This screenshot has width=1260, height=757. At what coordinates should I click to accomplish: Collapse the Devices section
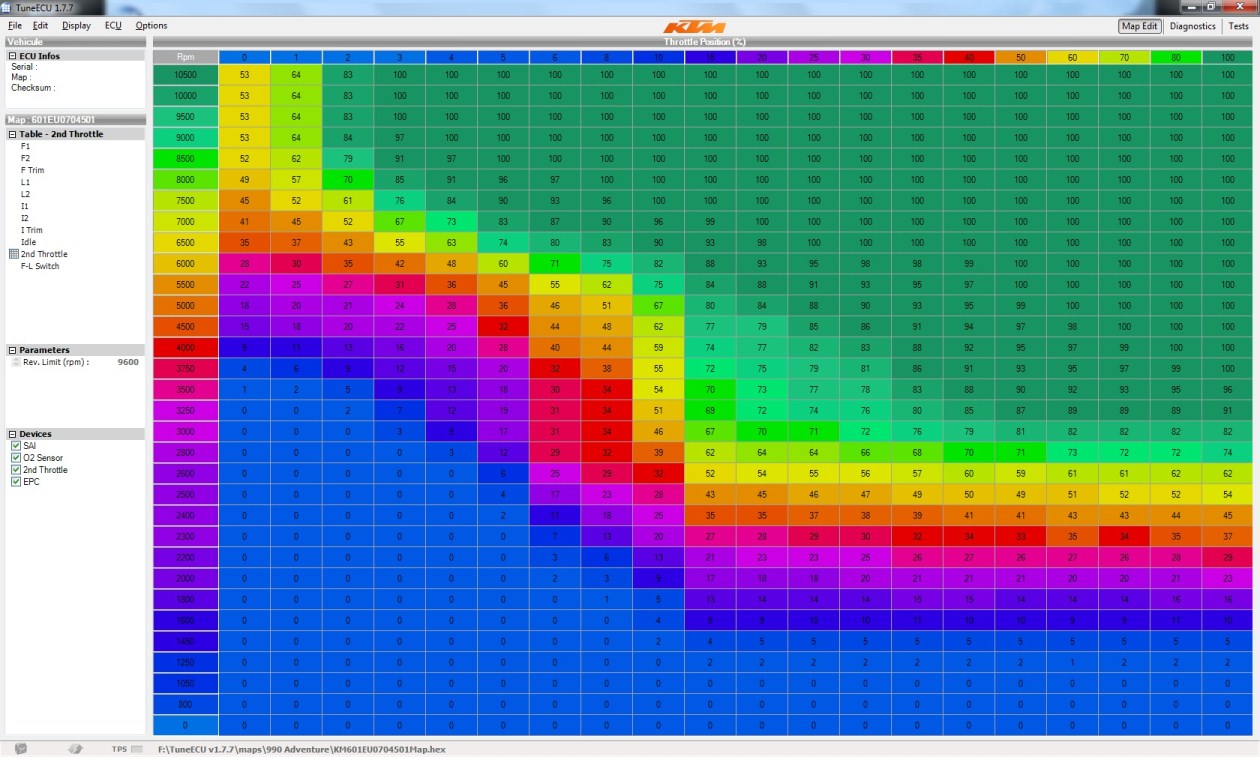12,434
